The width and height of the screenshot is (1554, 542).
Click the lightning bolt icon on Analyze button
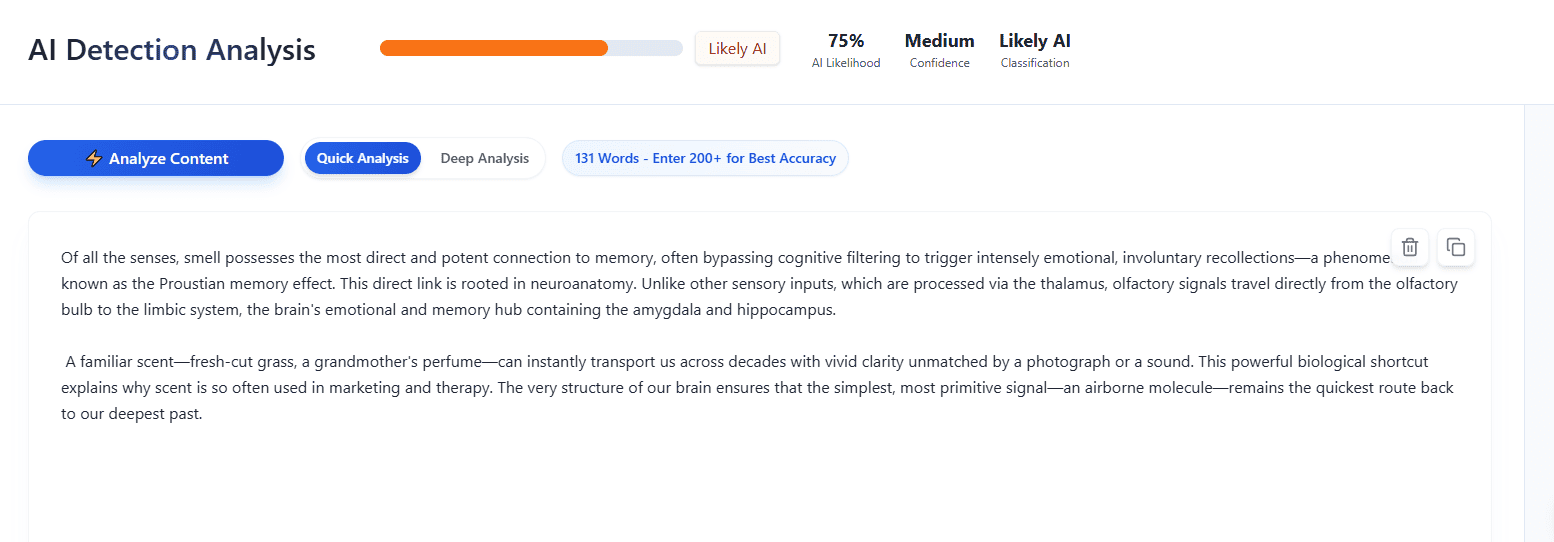pyautogui.click(x=94, y=158)
